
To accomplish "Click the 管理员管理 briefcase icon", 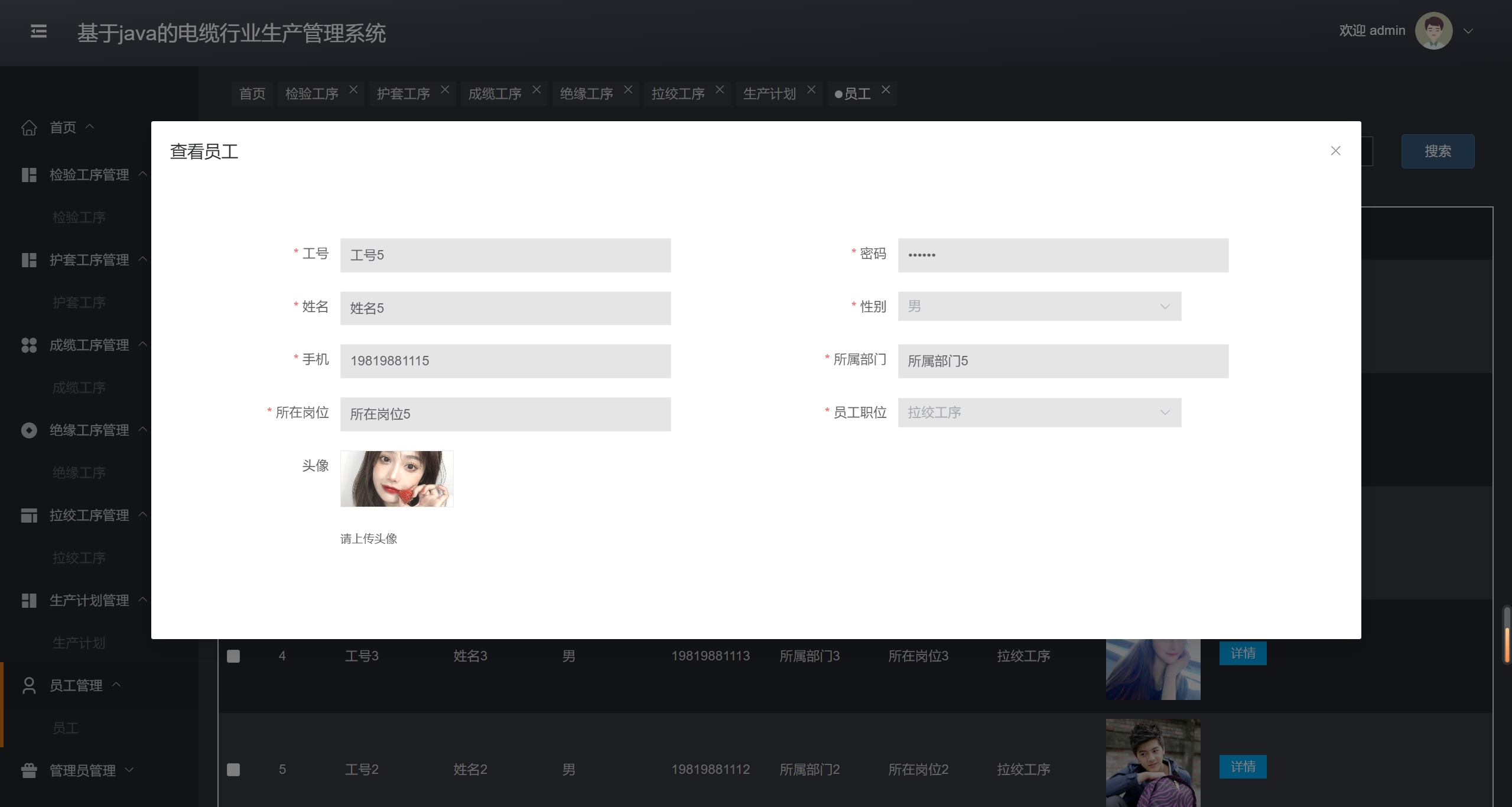I will [x=29, y=771].
